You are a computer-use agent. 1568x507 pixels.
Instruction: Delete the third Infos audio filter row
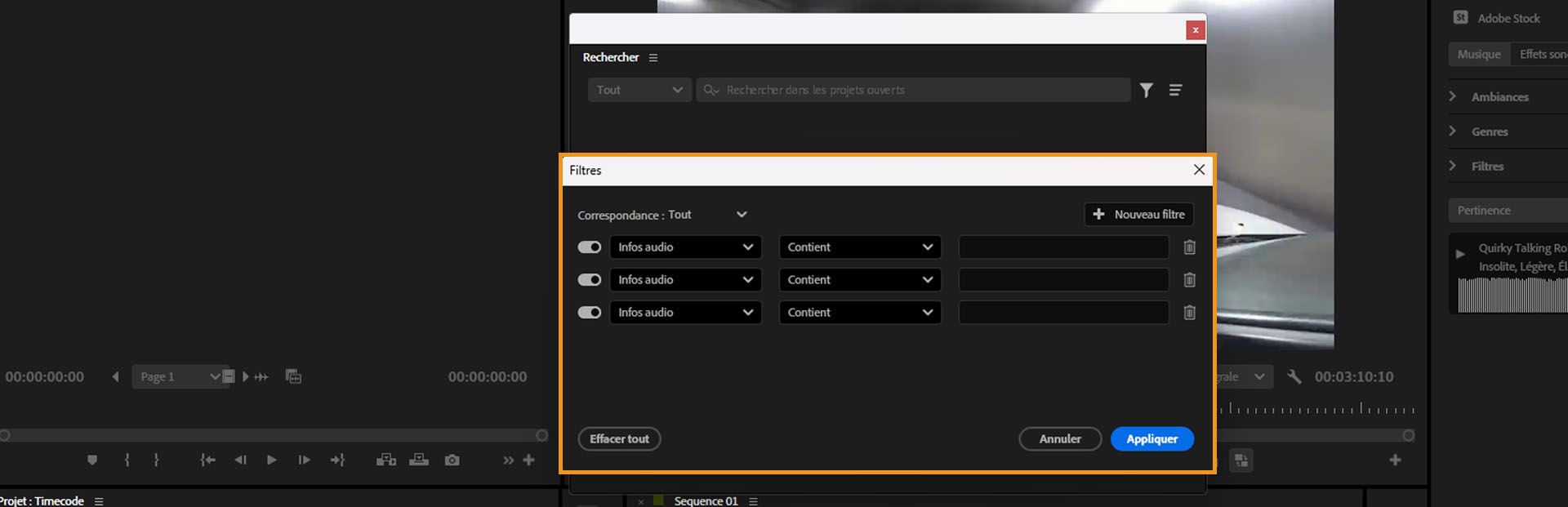click(1189, 313)
